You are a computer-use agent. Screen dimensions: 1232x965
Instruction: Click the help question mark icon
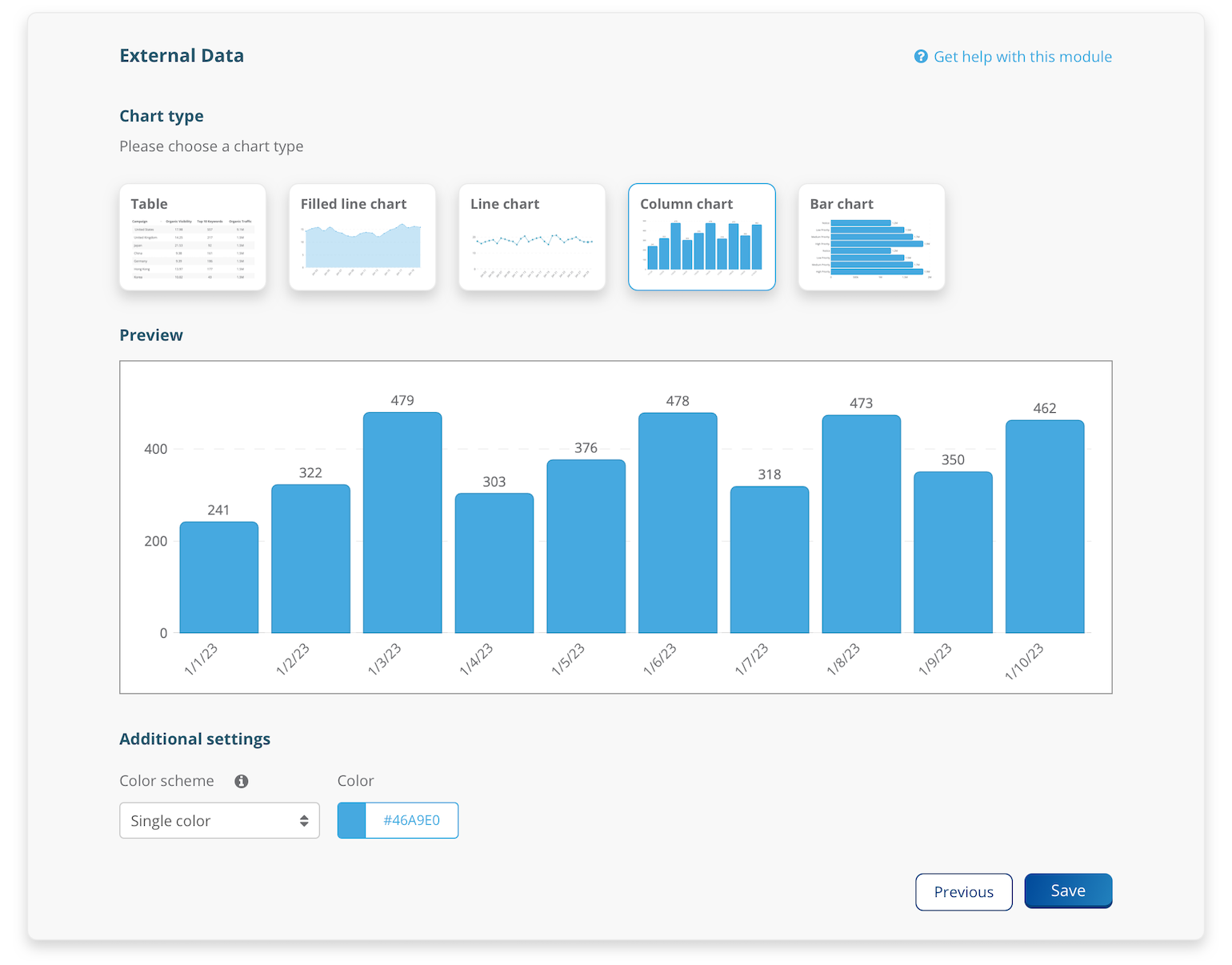(921, 56)
